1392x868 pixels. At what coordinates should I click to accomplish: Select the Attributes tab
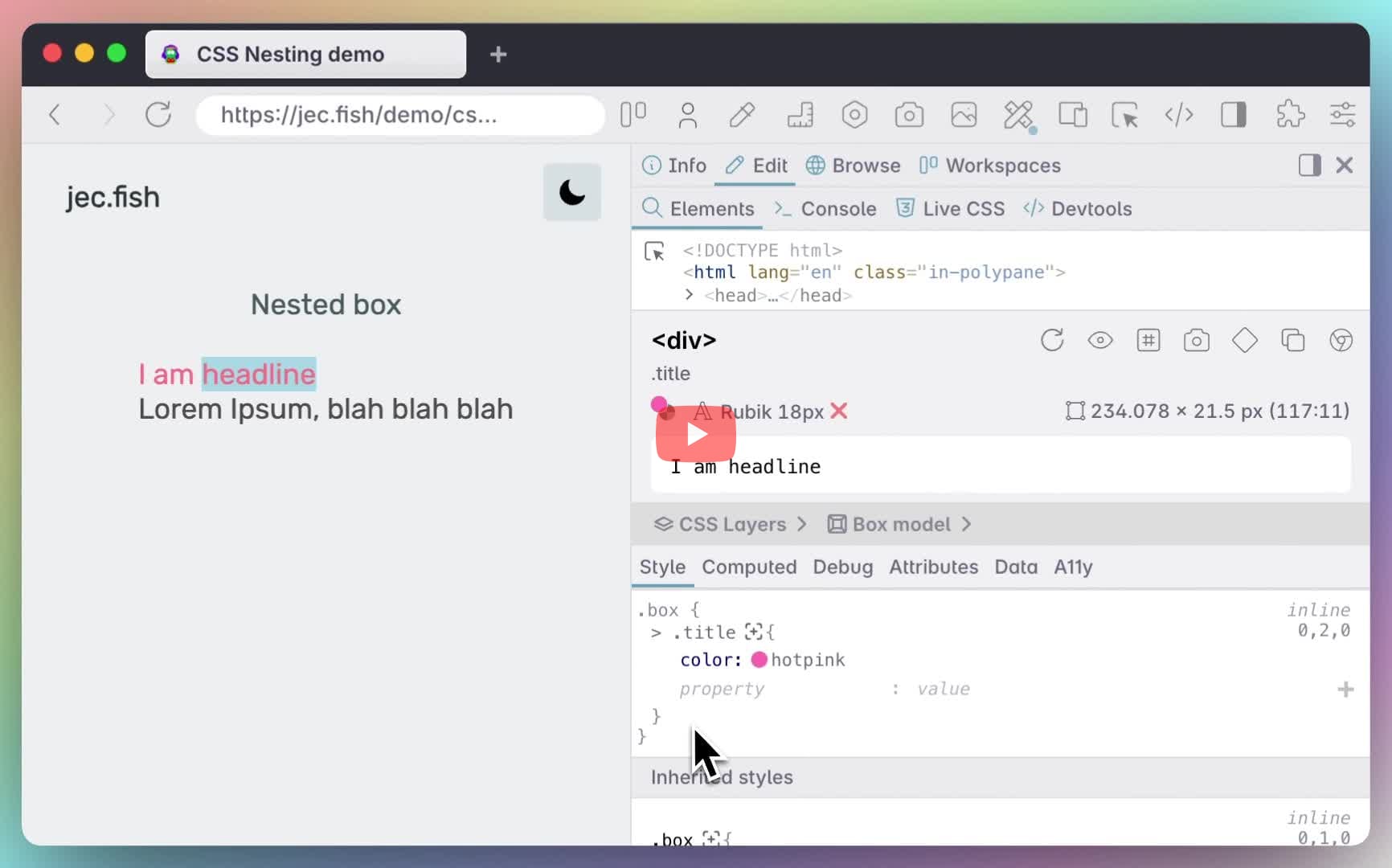933,567
